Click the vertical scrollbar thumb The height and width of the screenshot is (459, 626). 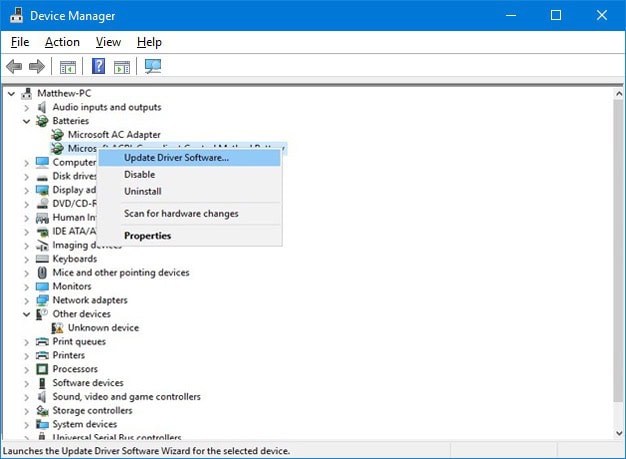pos(618,251)
